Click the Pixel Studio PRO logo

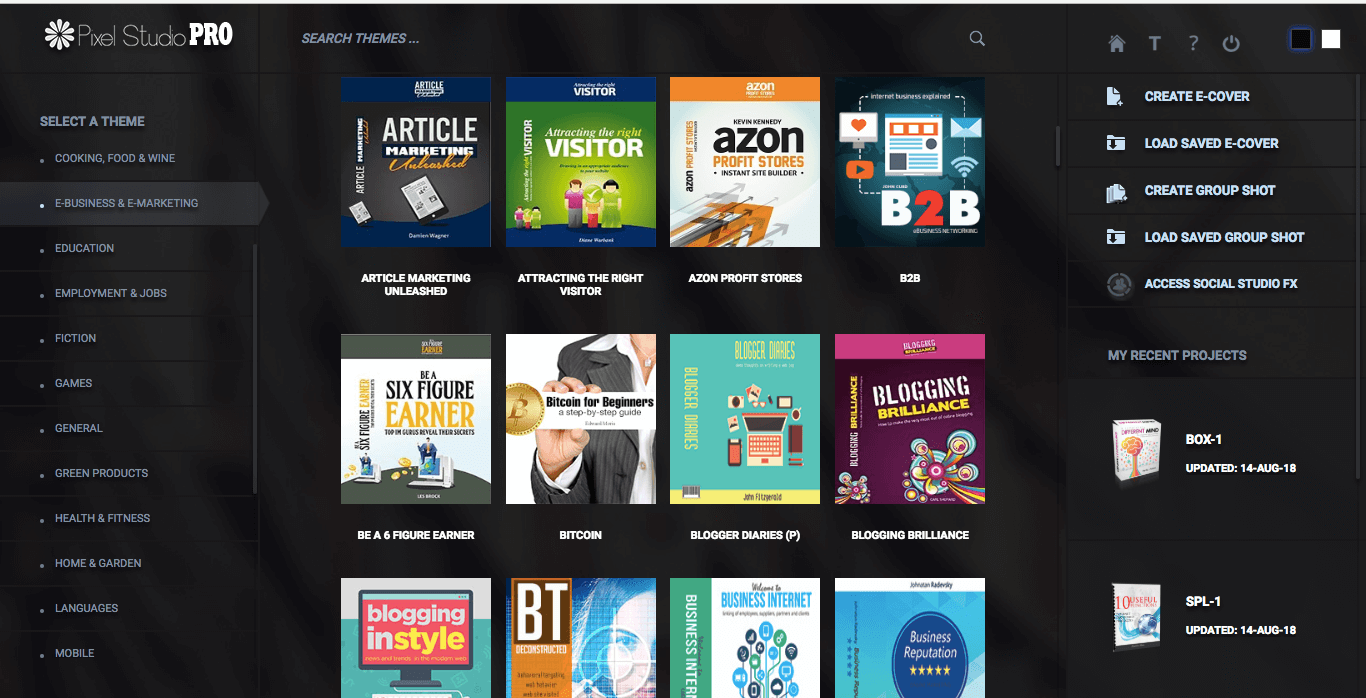coord(139,35)
